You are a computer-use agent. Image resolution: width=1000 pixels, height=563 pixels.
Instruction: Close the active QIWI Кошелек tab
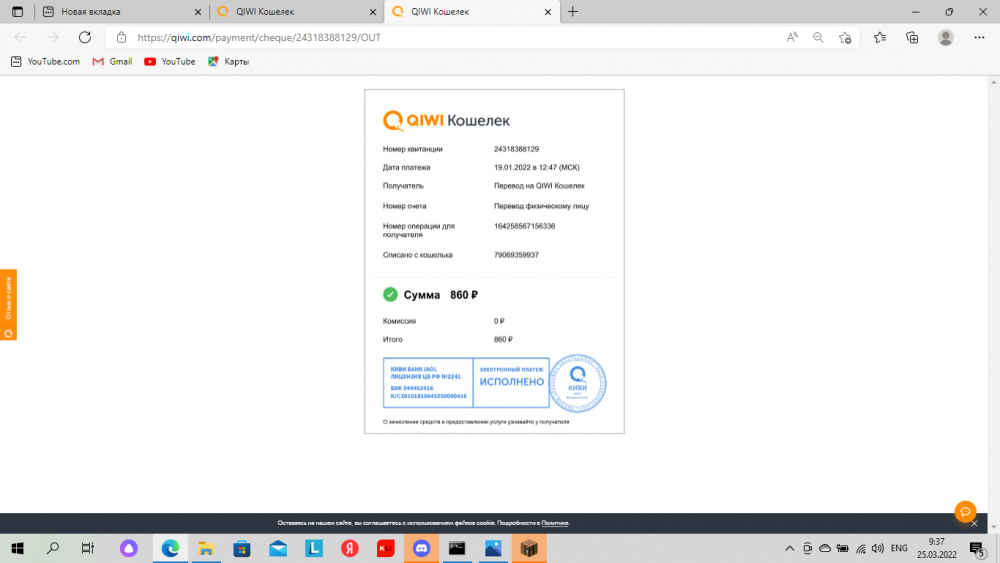coord(548,11)
